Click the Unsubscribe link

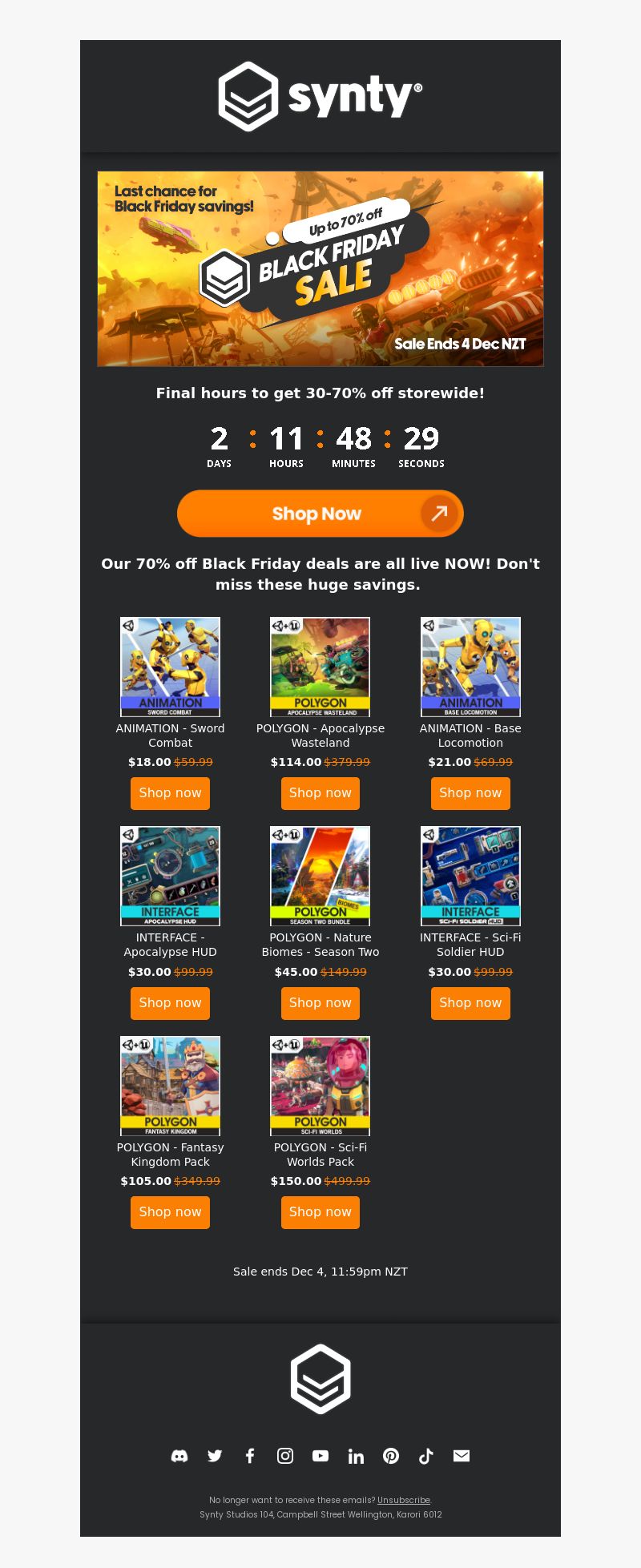pyautogui.click(x=404, y=1500)
